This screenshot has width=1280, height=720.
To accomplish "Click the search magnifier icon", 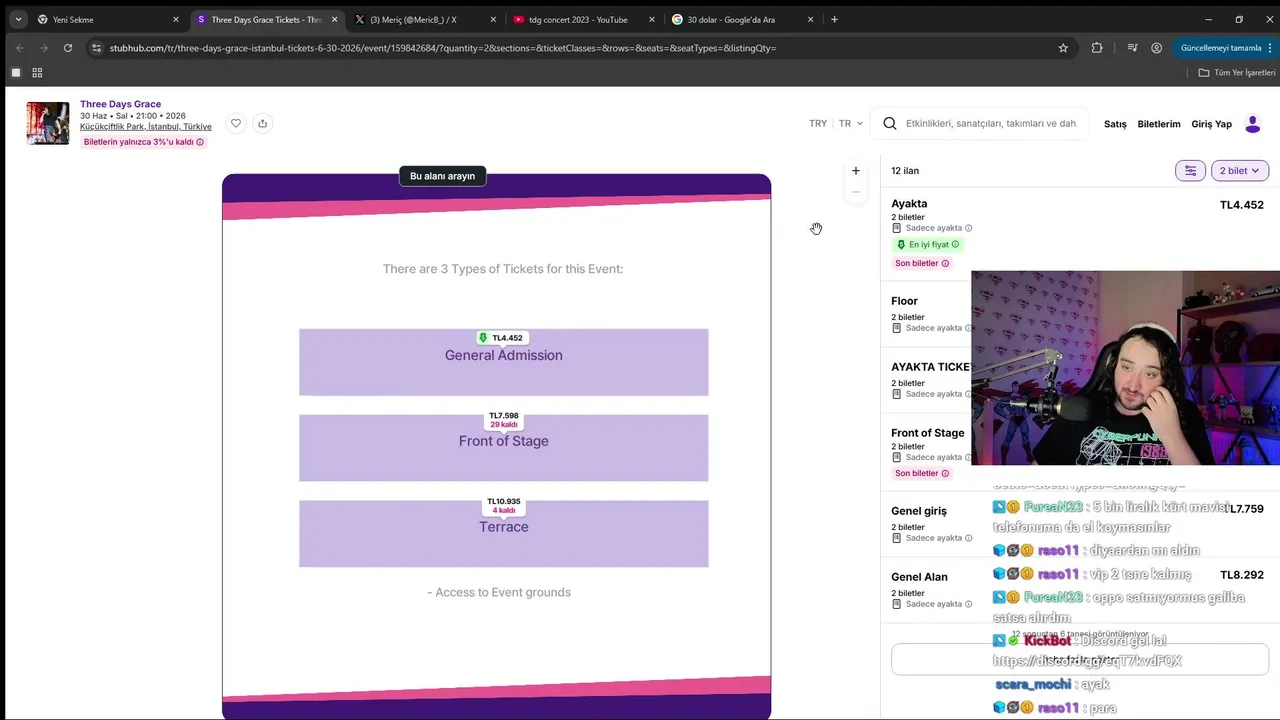I will point(890,124).
